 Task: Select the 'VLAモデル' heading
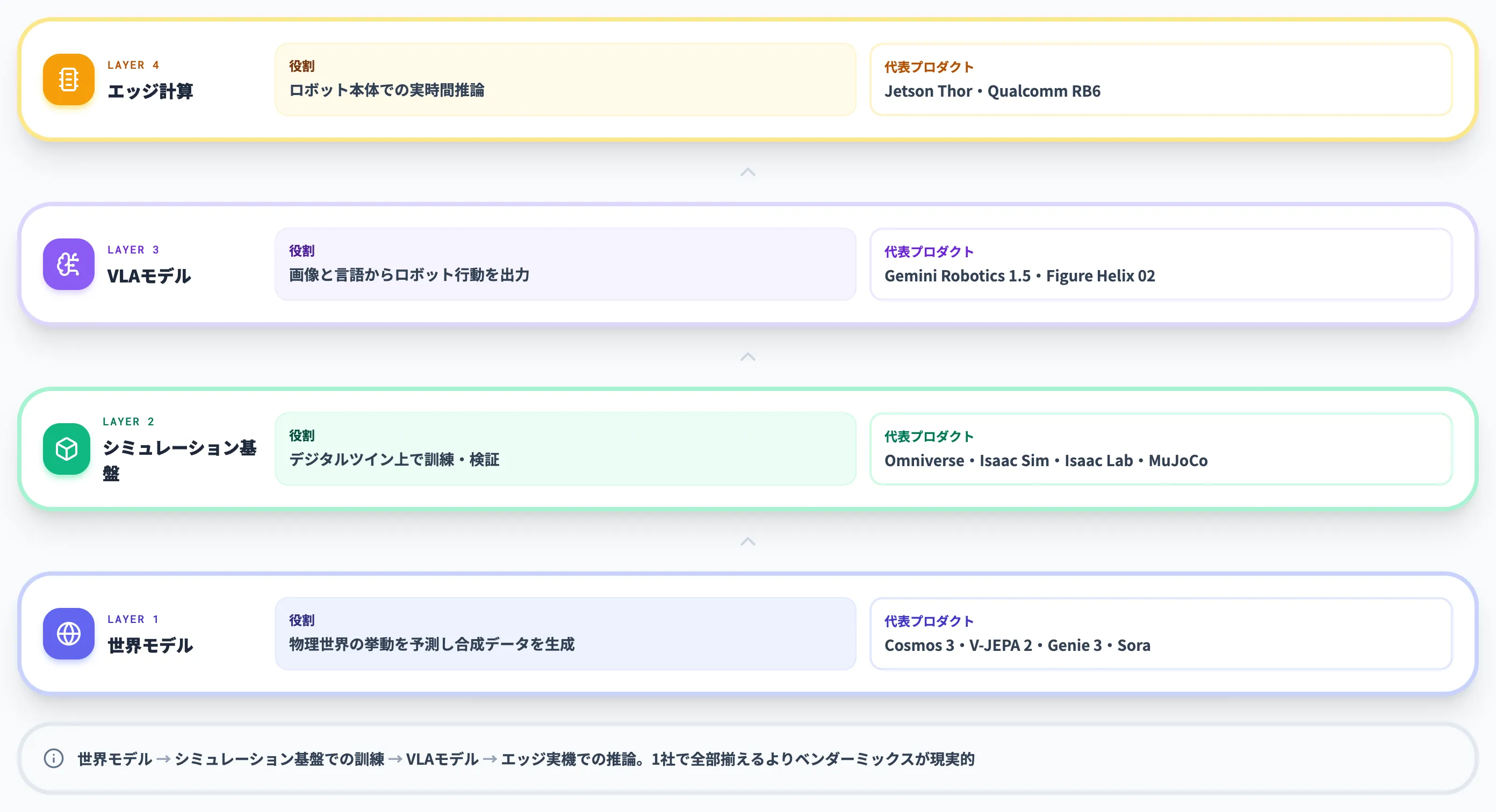tap(149, 275)
